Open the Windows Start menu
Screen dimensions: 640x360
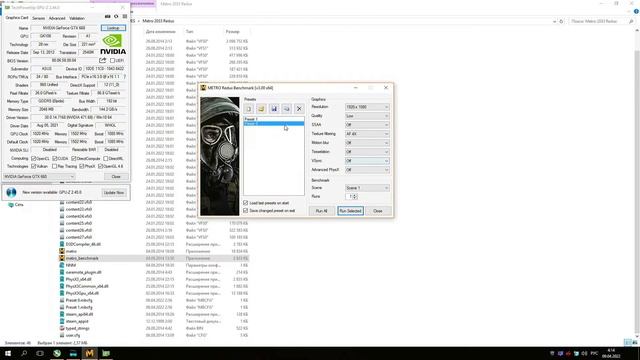point(8,353)
